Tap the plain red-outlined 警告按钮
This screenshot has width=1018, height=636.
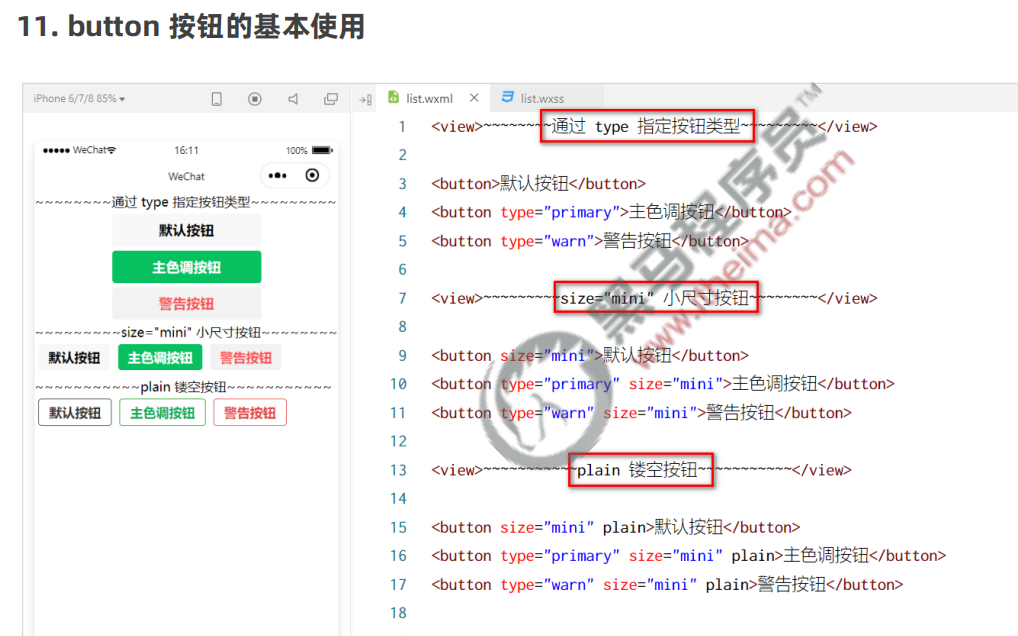coord(250,413)
